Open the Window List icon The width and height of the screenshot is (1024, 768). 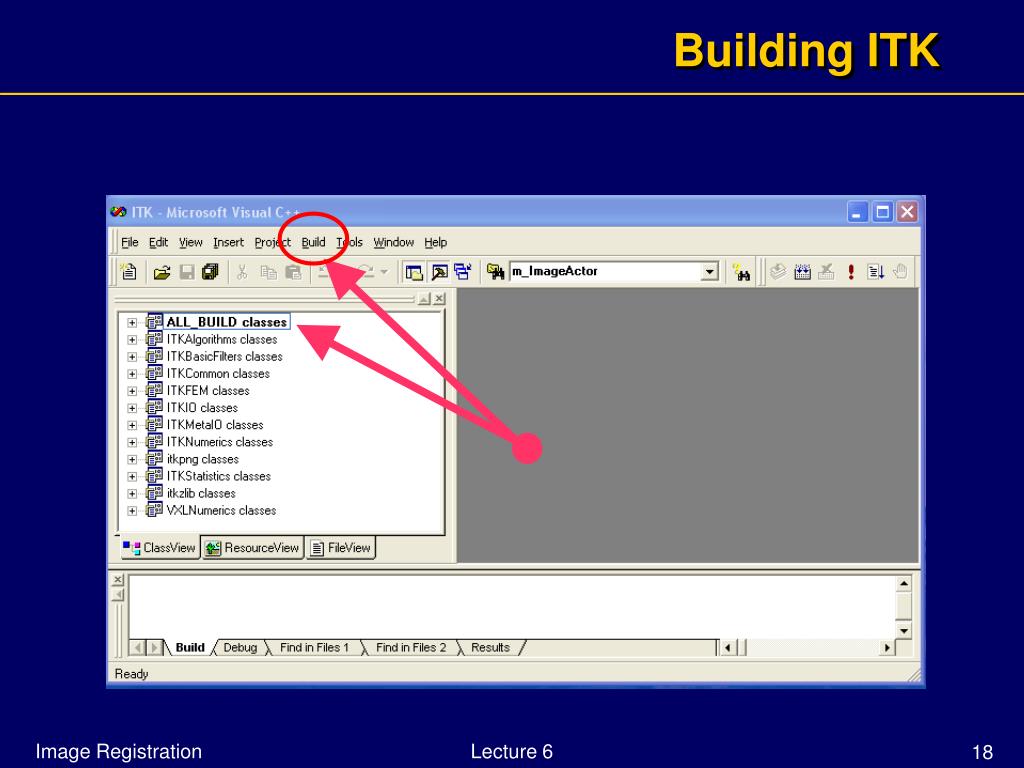pos(462,272)
